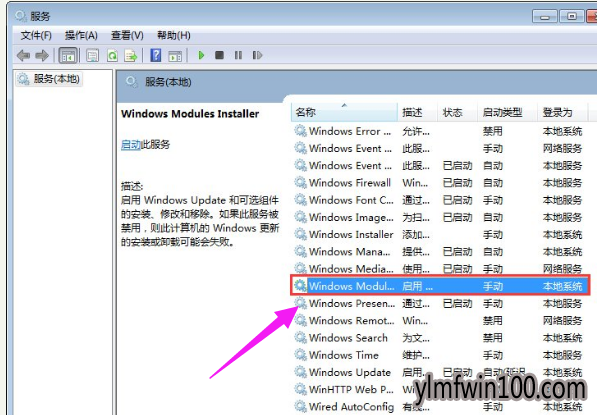Screen dimensions: 597x415
Task: Click the Refresh toolbar icon
Action: (112, 56)
